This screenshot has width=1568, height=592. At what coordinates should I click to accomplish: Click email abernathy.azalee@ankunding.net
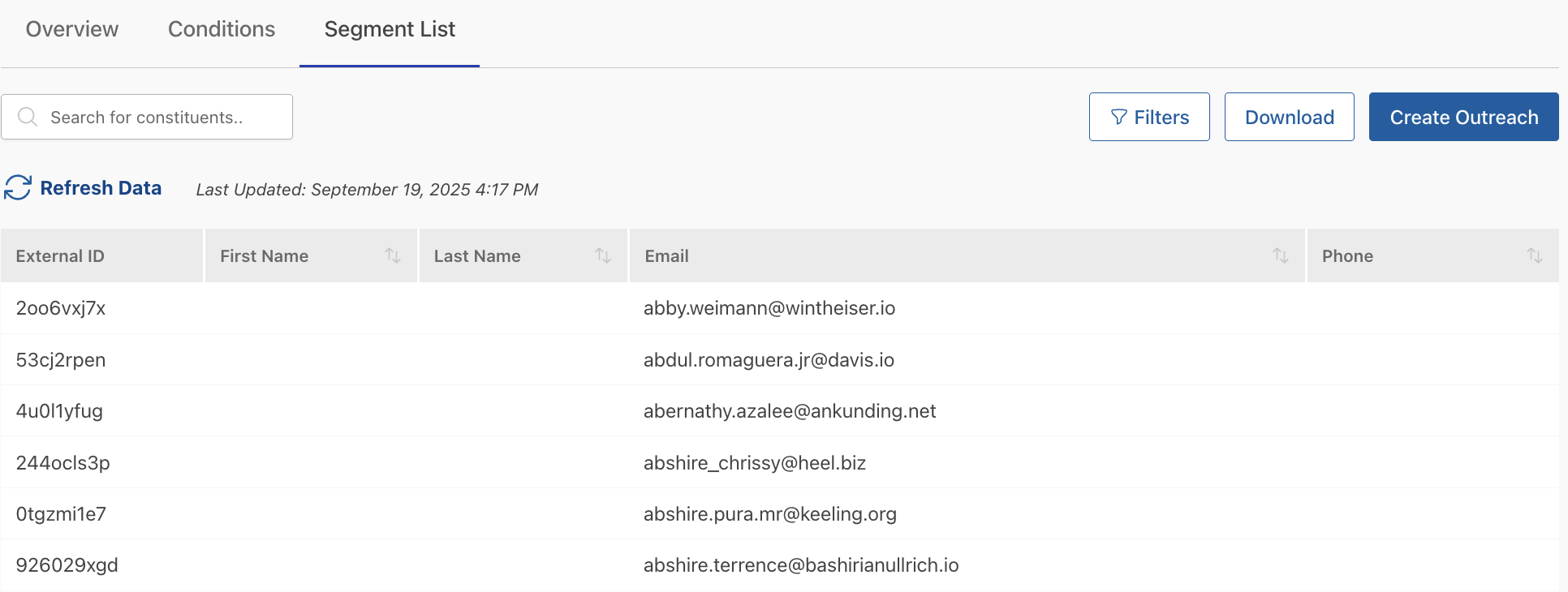click(790, 411)
